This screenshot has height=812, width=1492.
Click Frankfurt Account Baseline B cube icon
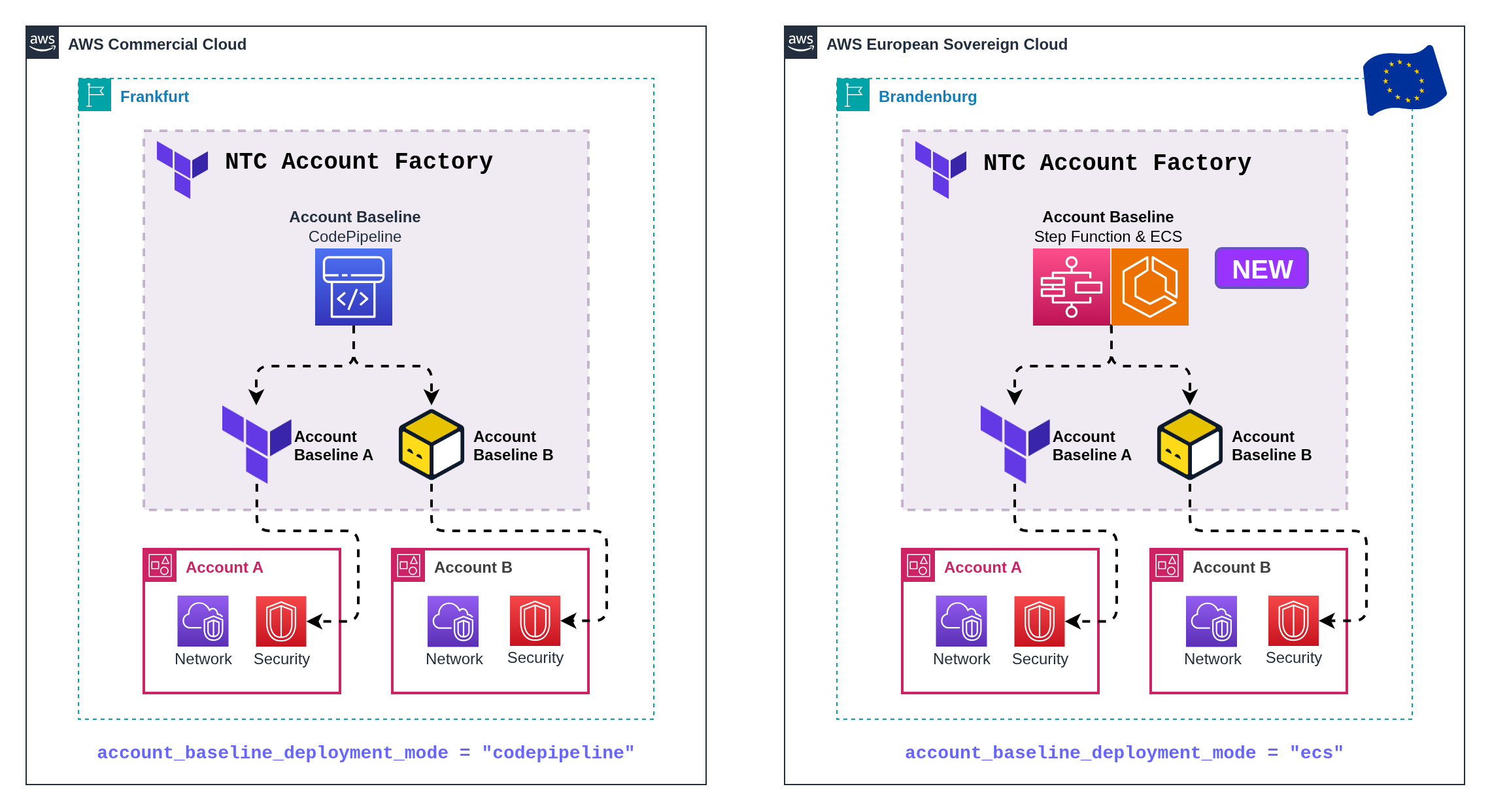tap(432, 445)
